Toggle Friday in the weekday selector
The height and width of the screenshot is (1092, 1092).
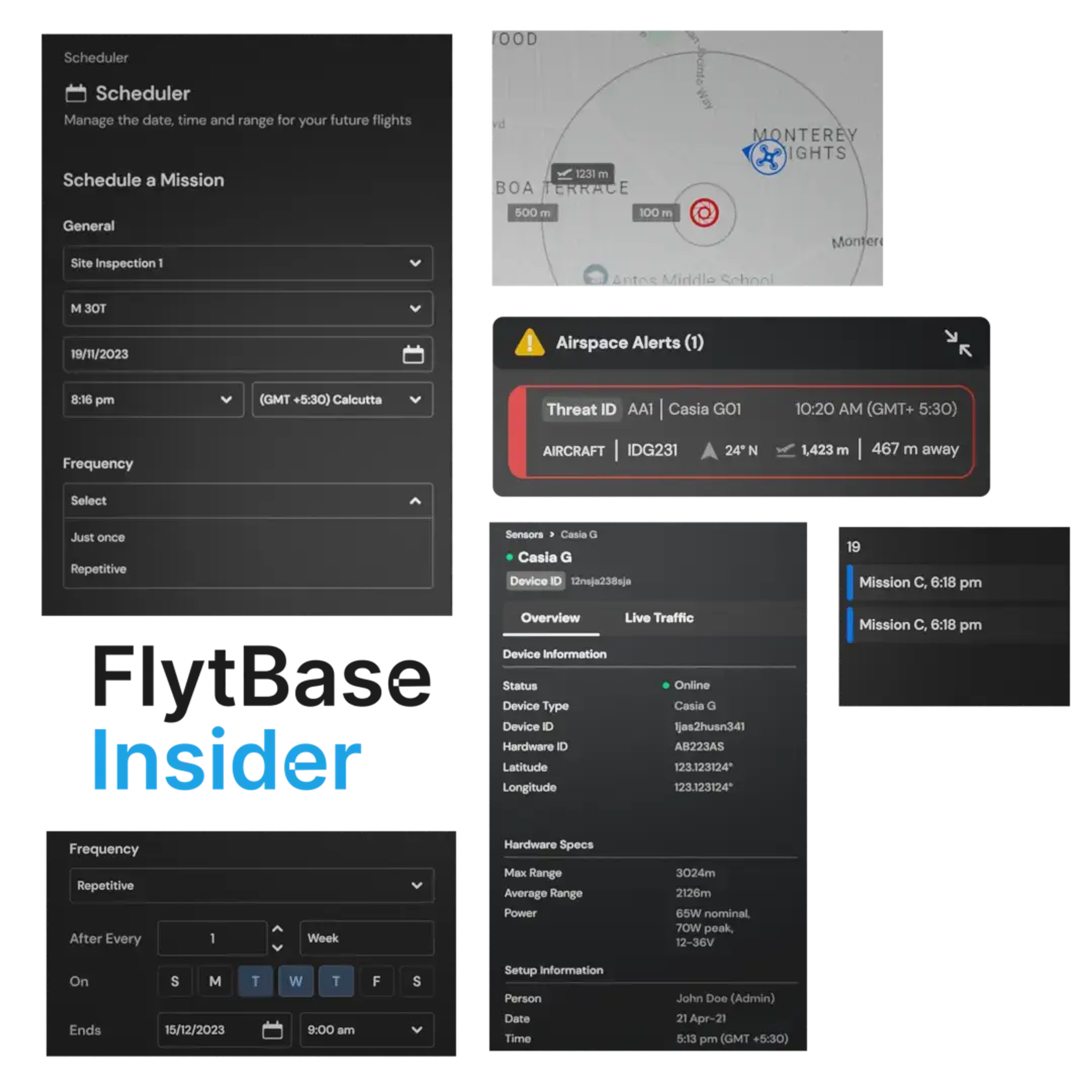point(377,981)
